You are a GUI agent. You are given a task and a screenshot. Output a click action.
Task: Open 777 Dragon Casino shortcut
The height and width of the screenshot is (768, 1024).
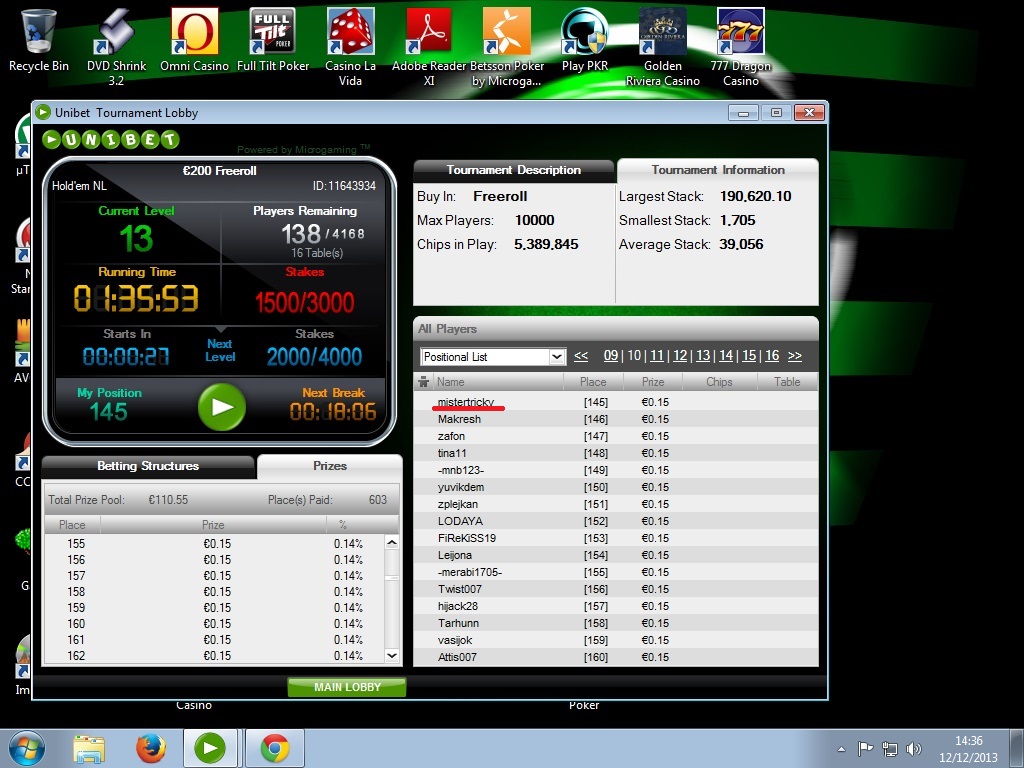coord(741,47)
